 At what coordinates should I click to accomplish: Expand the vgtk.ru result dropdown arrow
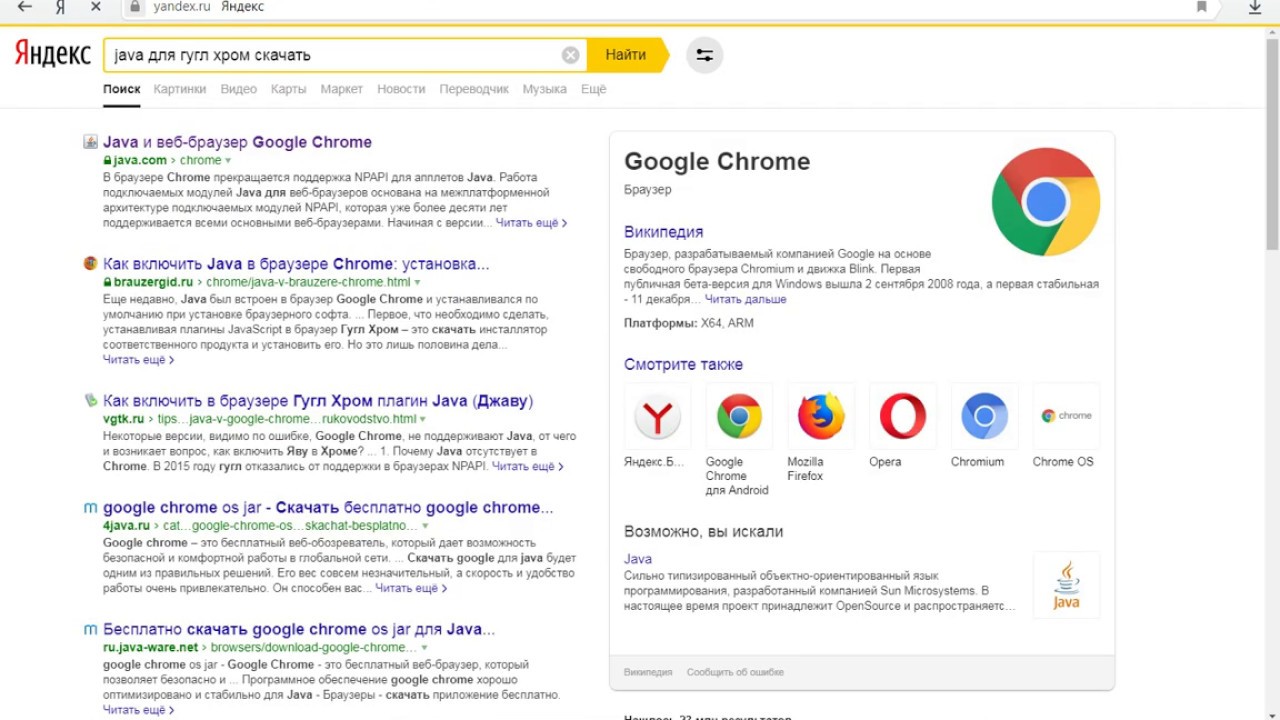[x=423, y=419]
